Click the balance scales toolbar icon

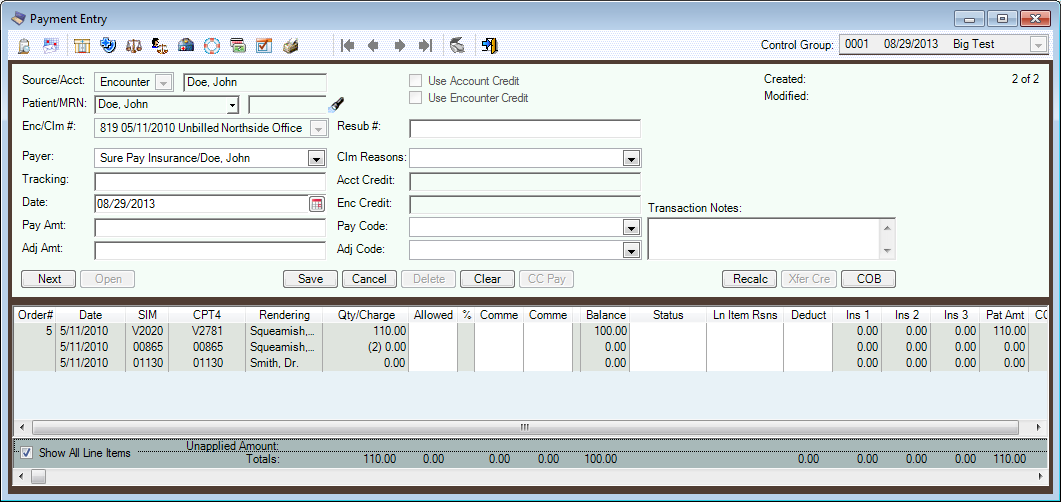pyautogui.click(x=134, y=46)
